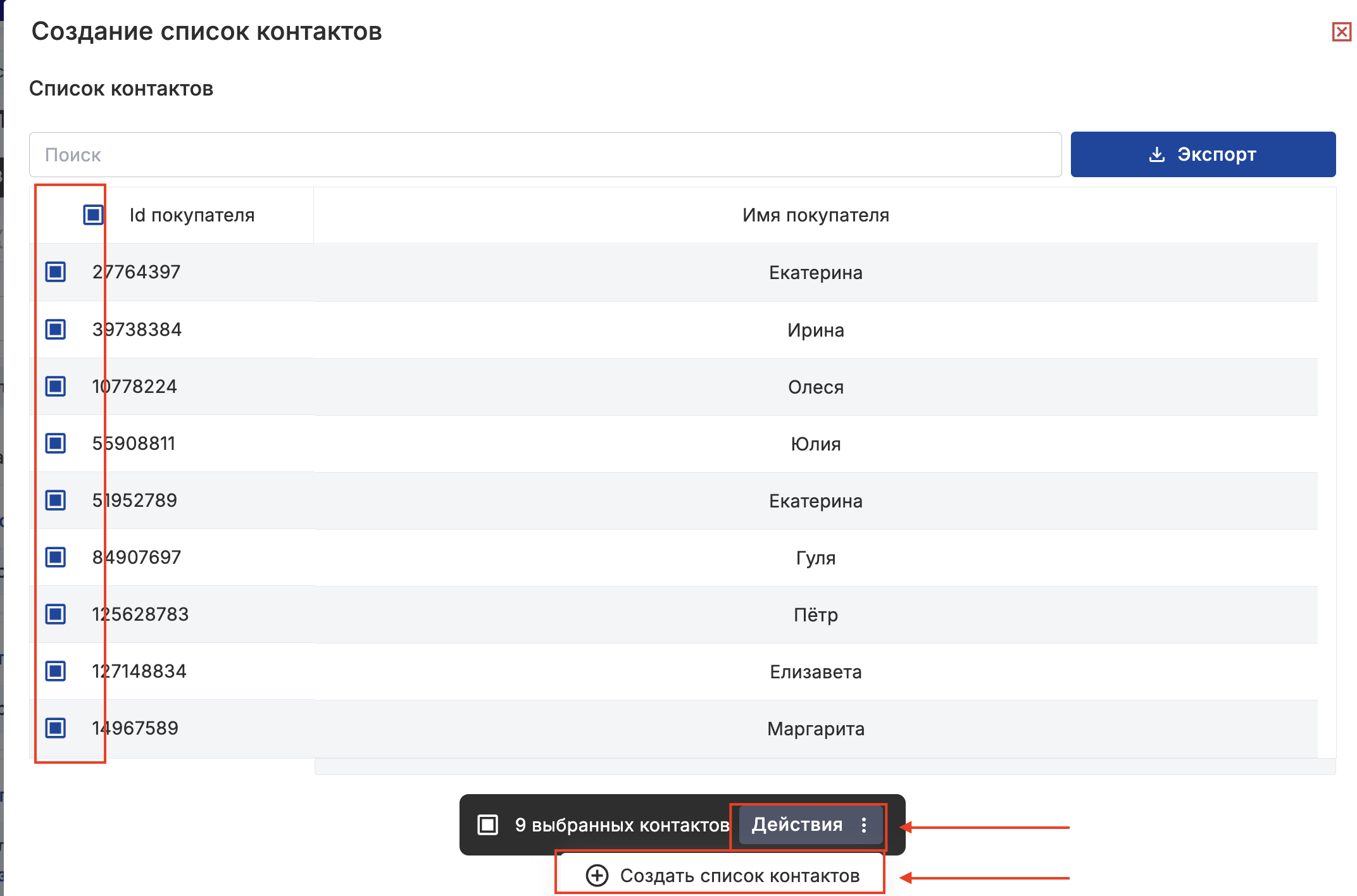Click the Id value 39738384
The image size is (1357, 896).
point(137,329)
